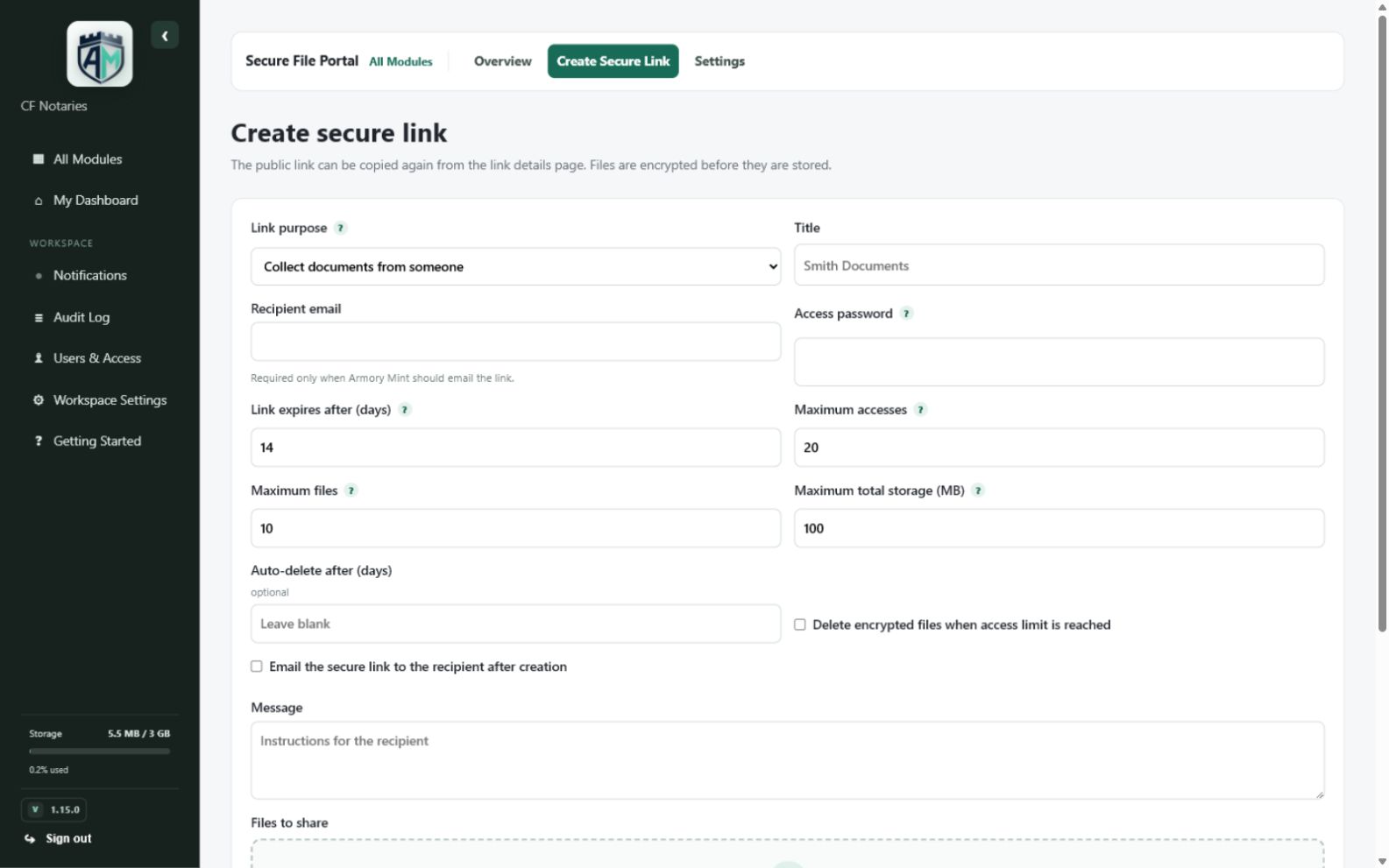Focus the Title field with Smith Documents placeholder

(1059, 265)
